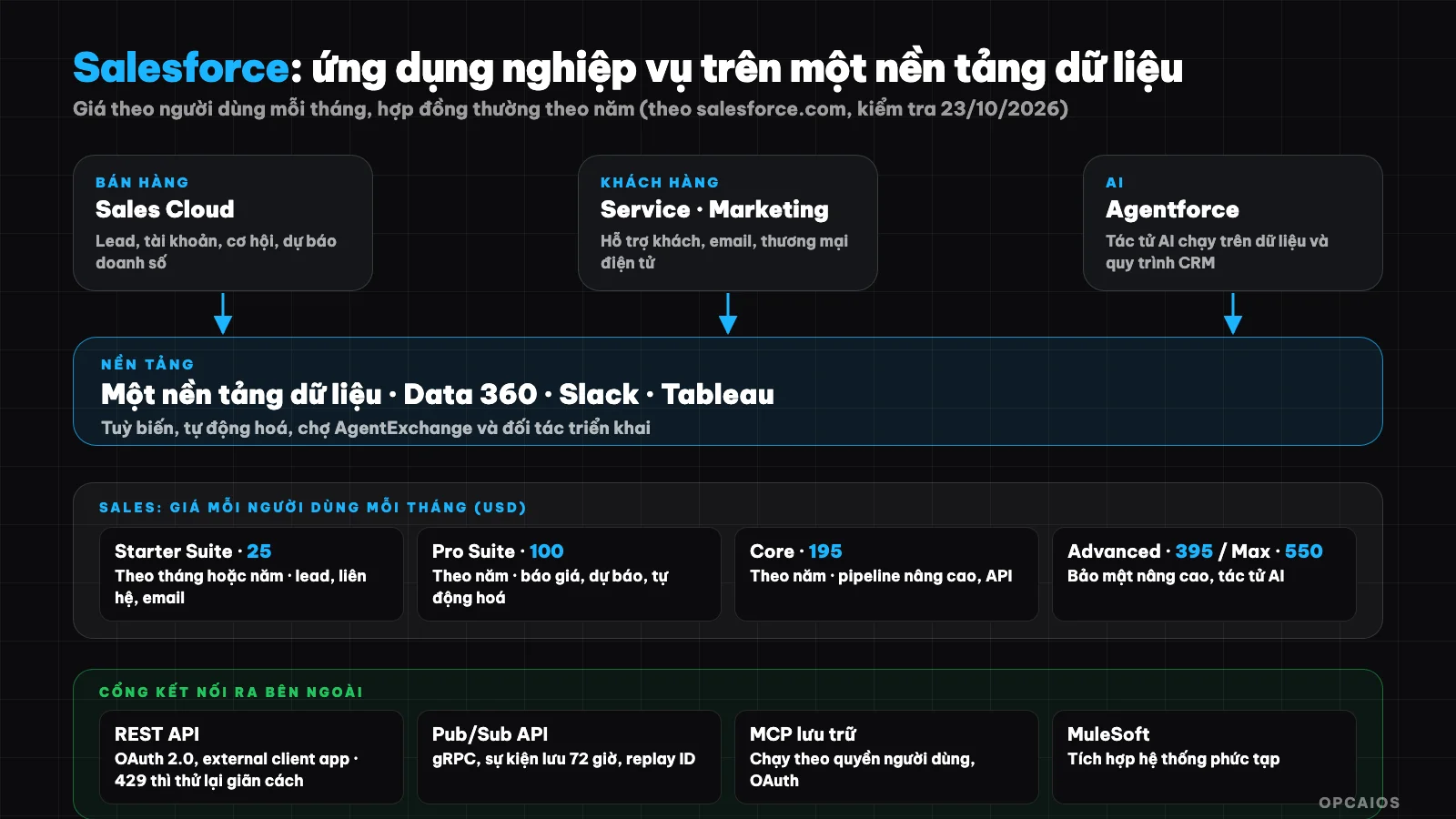Select the MuleSoft heading

(1108, 734)
